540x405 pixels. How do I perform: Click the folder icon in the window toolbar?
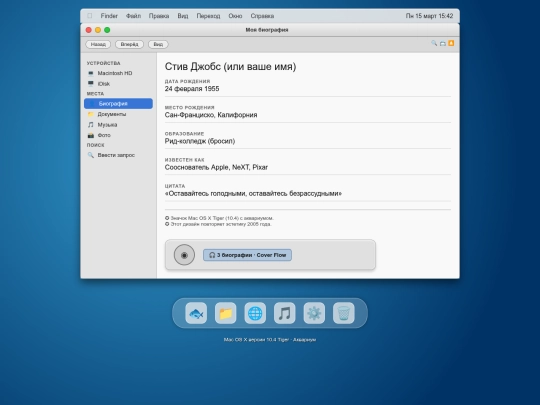tap(443, 43)
